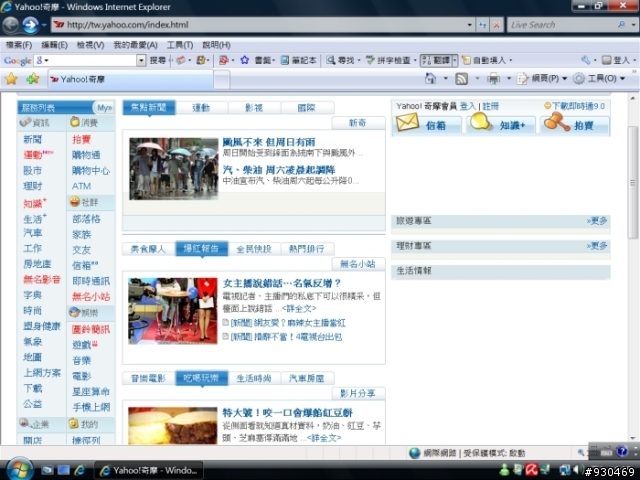Image resolution: width=640 pixels, height=480 pixels.
Task: Click Google toolbar notebook icon
Action: (x=285, y=60)
